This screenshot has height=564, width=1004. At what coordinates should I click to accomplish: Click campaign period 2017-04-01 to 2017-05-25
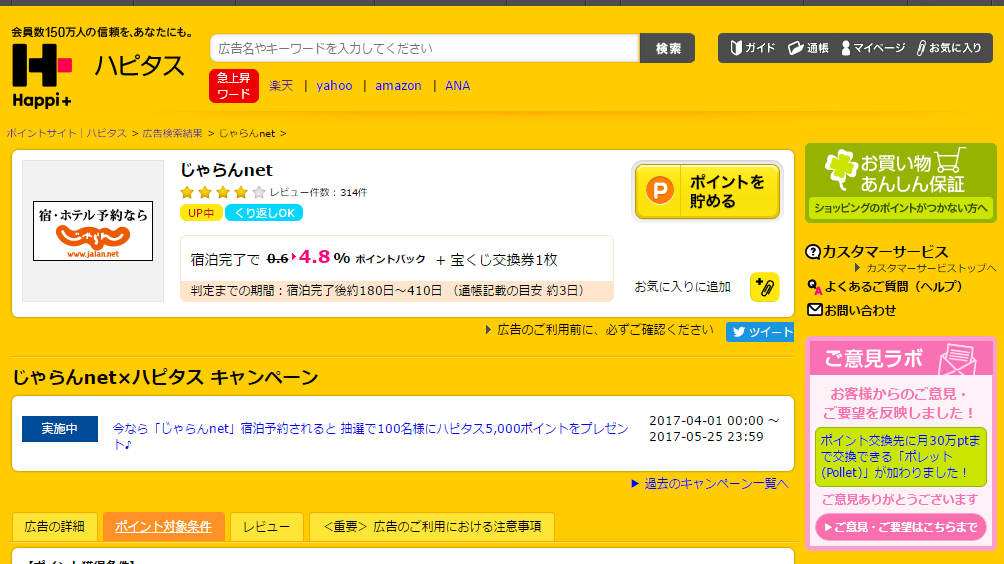click(714, 429)
